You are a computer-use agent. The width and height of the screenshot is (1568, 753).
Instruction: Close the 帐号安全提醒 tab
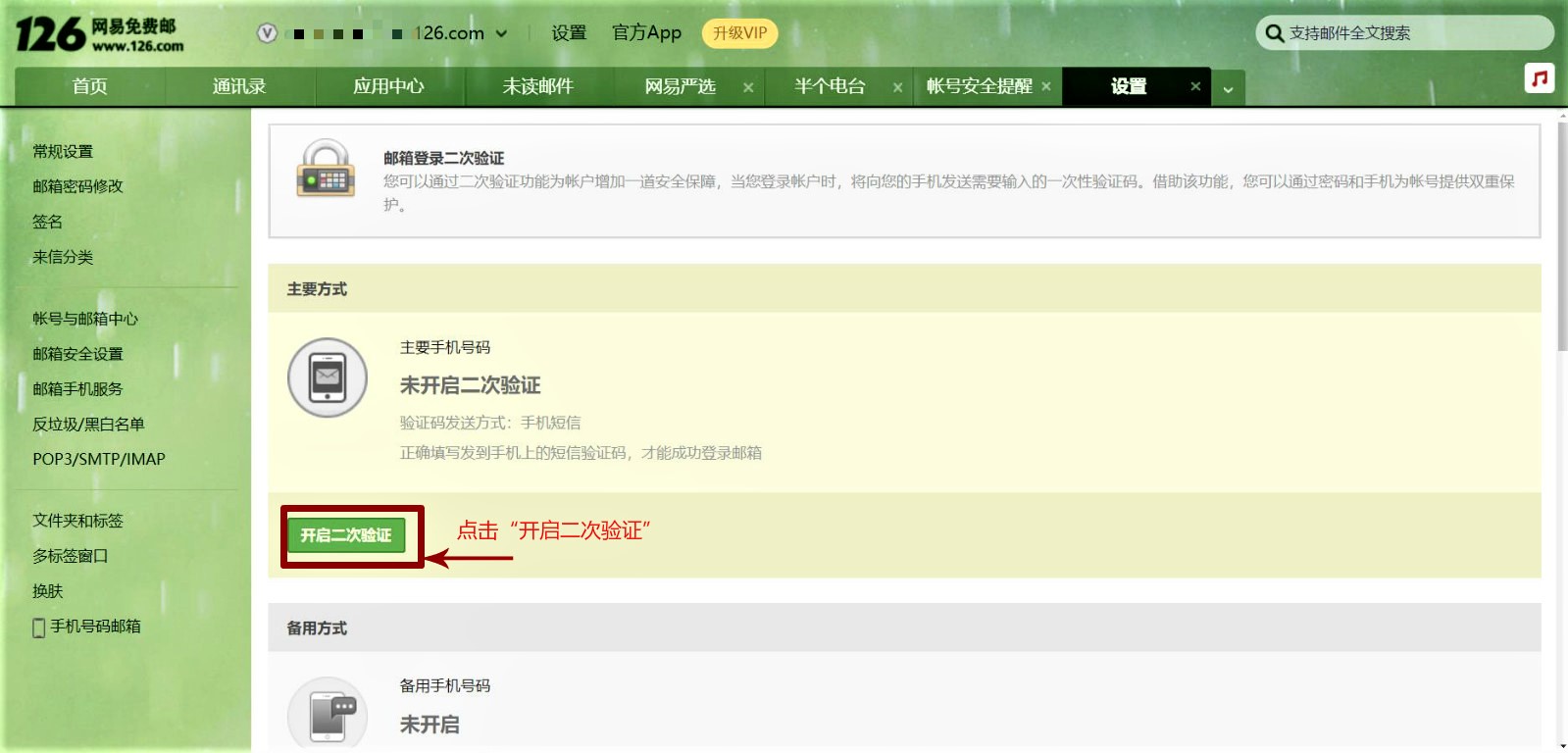pyautogui.click(x=1046, y=86)
